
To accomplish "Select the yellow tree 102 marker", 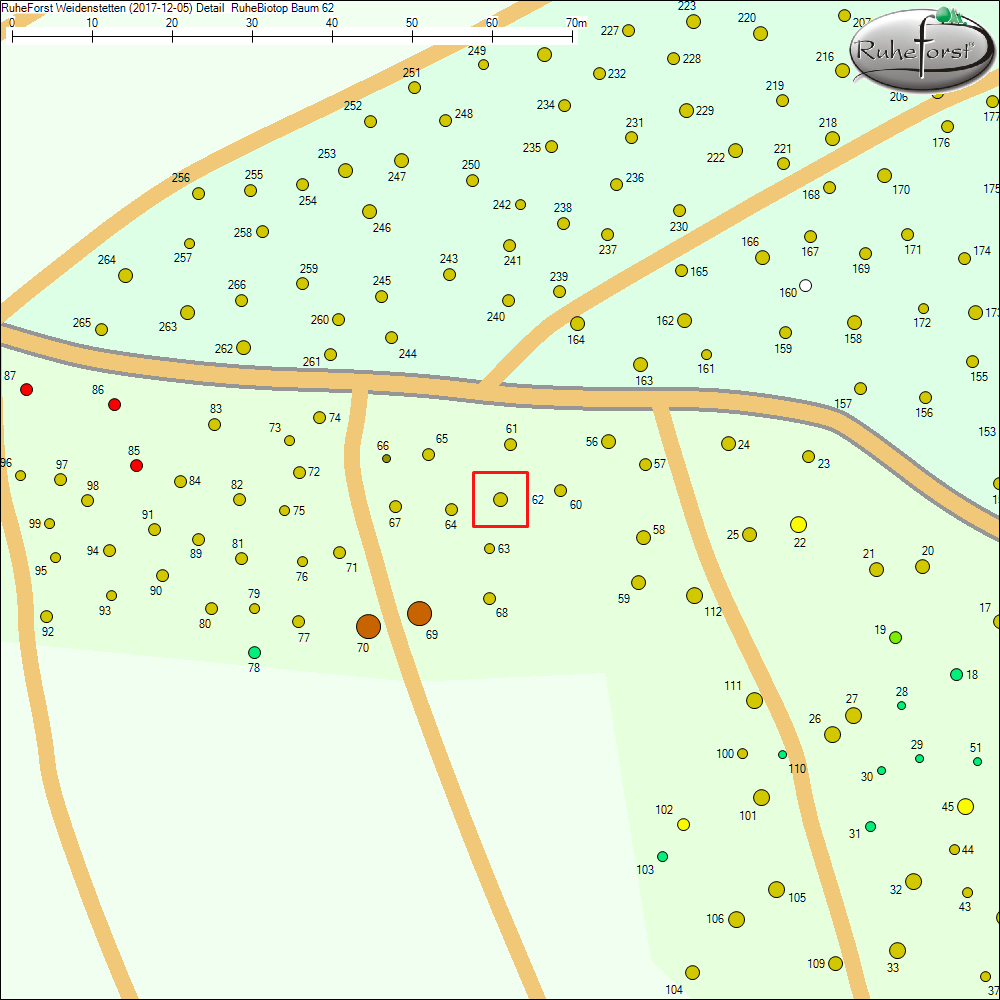I will click(x=683, y=825).
